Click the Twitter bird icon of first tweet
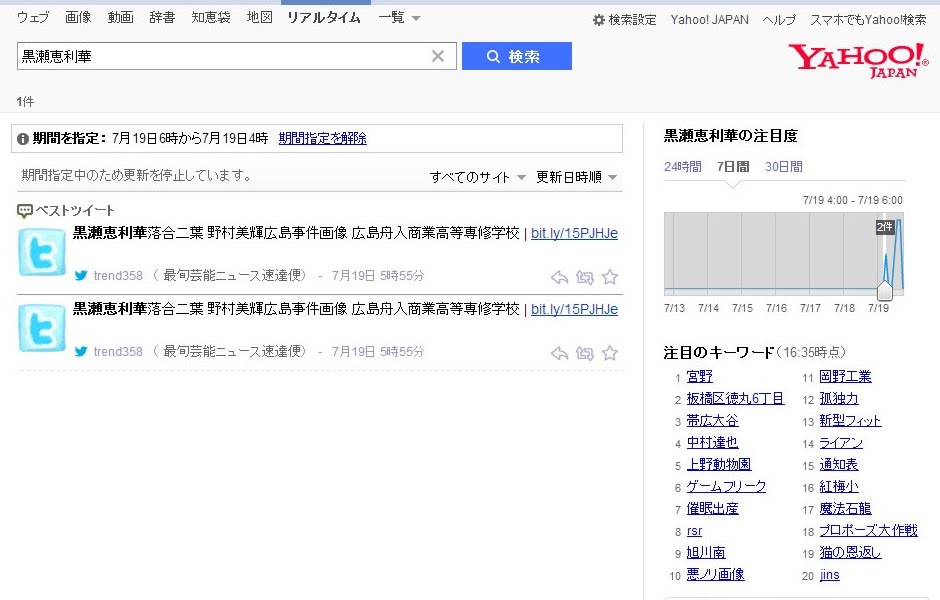Image resolution: width=940 pixels, height=600 pixels. [x=81, y=276]
